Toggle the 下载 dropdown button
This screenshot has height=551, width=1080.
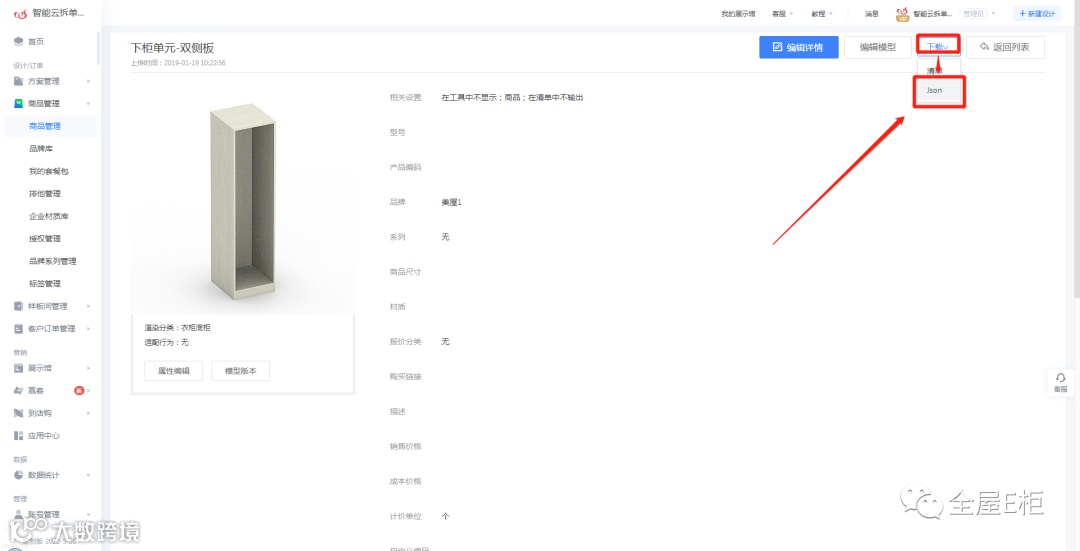(938, 48)
